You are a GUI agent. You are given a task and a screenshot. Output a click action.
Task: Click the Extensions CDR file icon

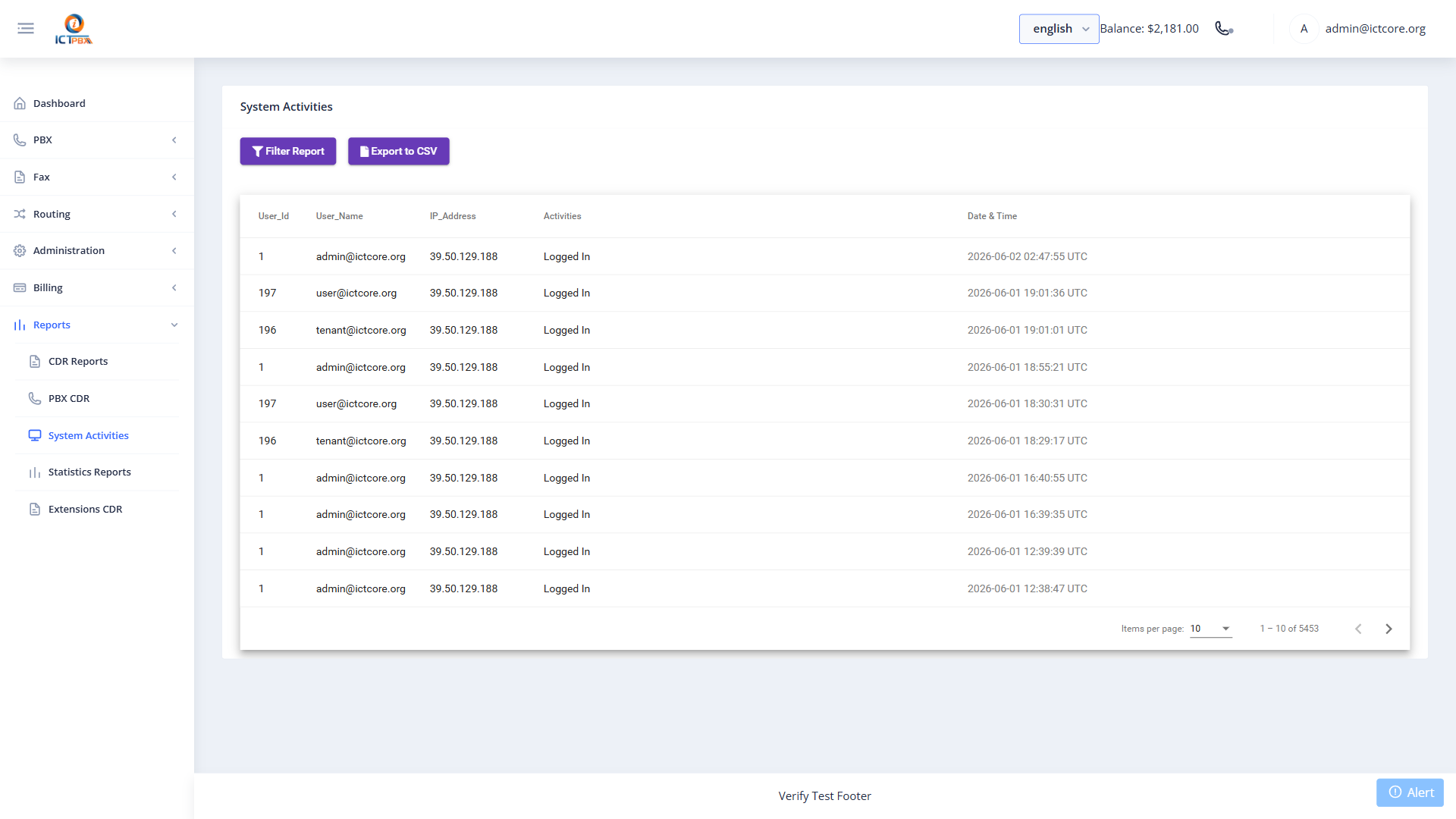pyautogui.click(x=35, y=510)
